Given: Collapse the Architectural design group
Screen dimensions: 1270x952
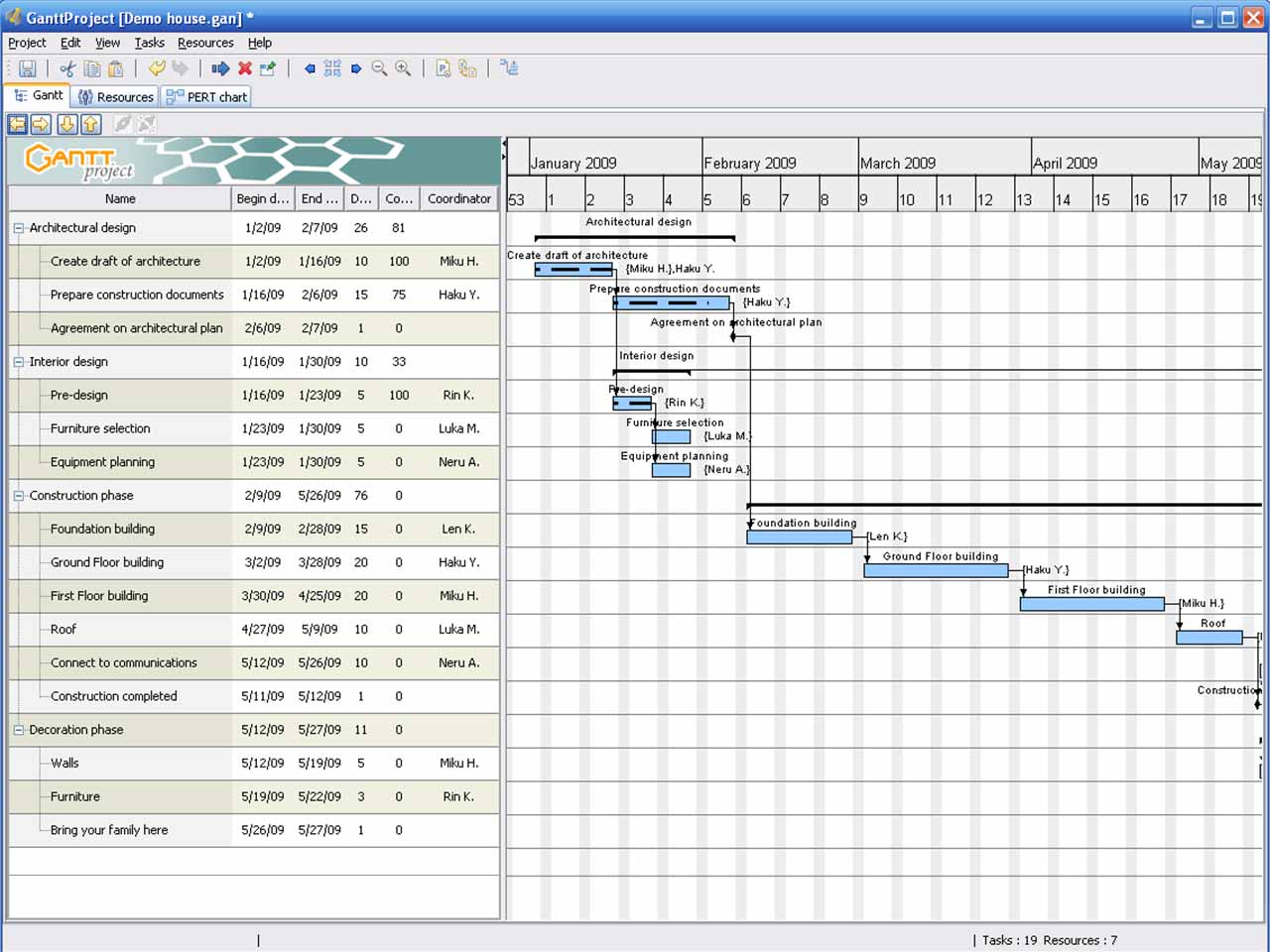Looking at the screenshot, I should tap(18, 228).
